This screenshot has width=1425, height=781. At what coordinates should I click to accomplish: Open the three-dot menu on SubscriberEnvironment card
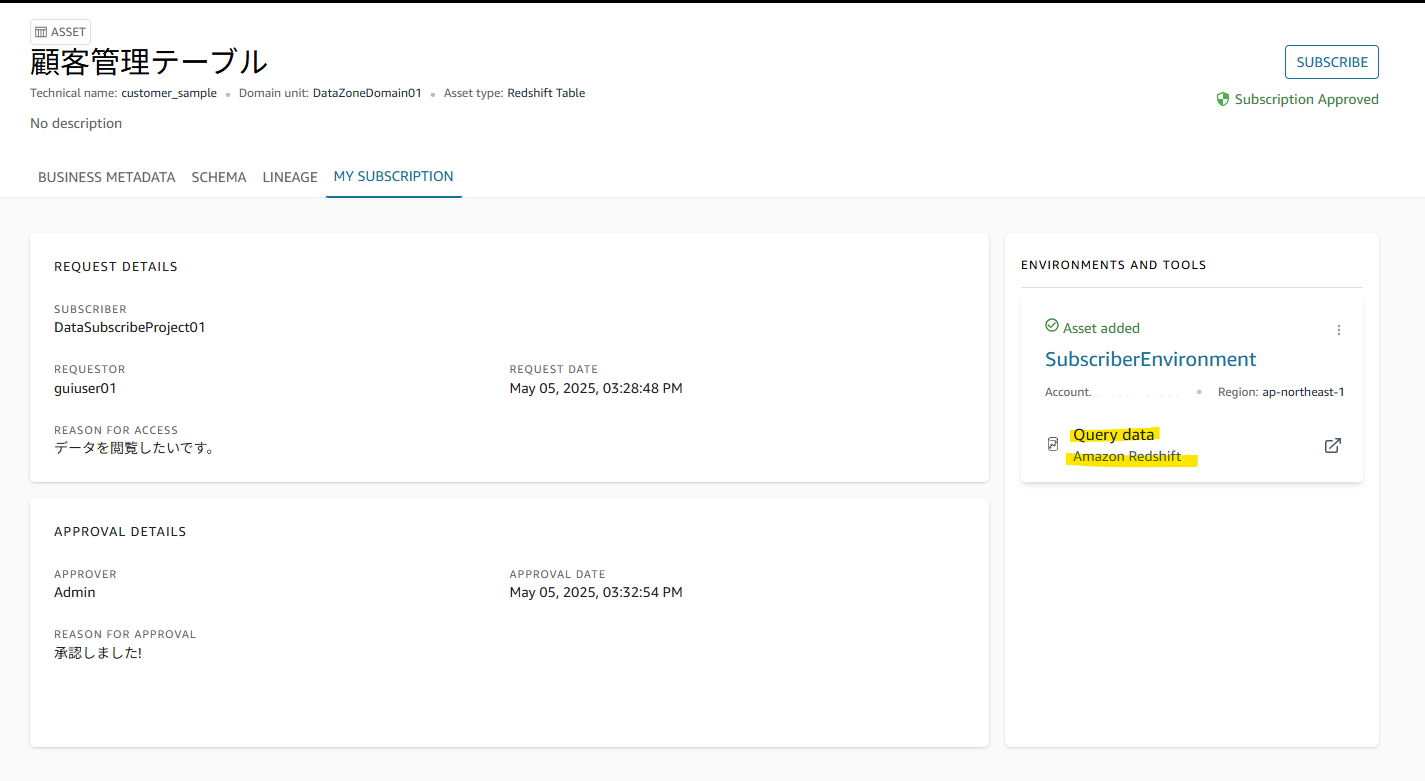coord(1339,330)
